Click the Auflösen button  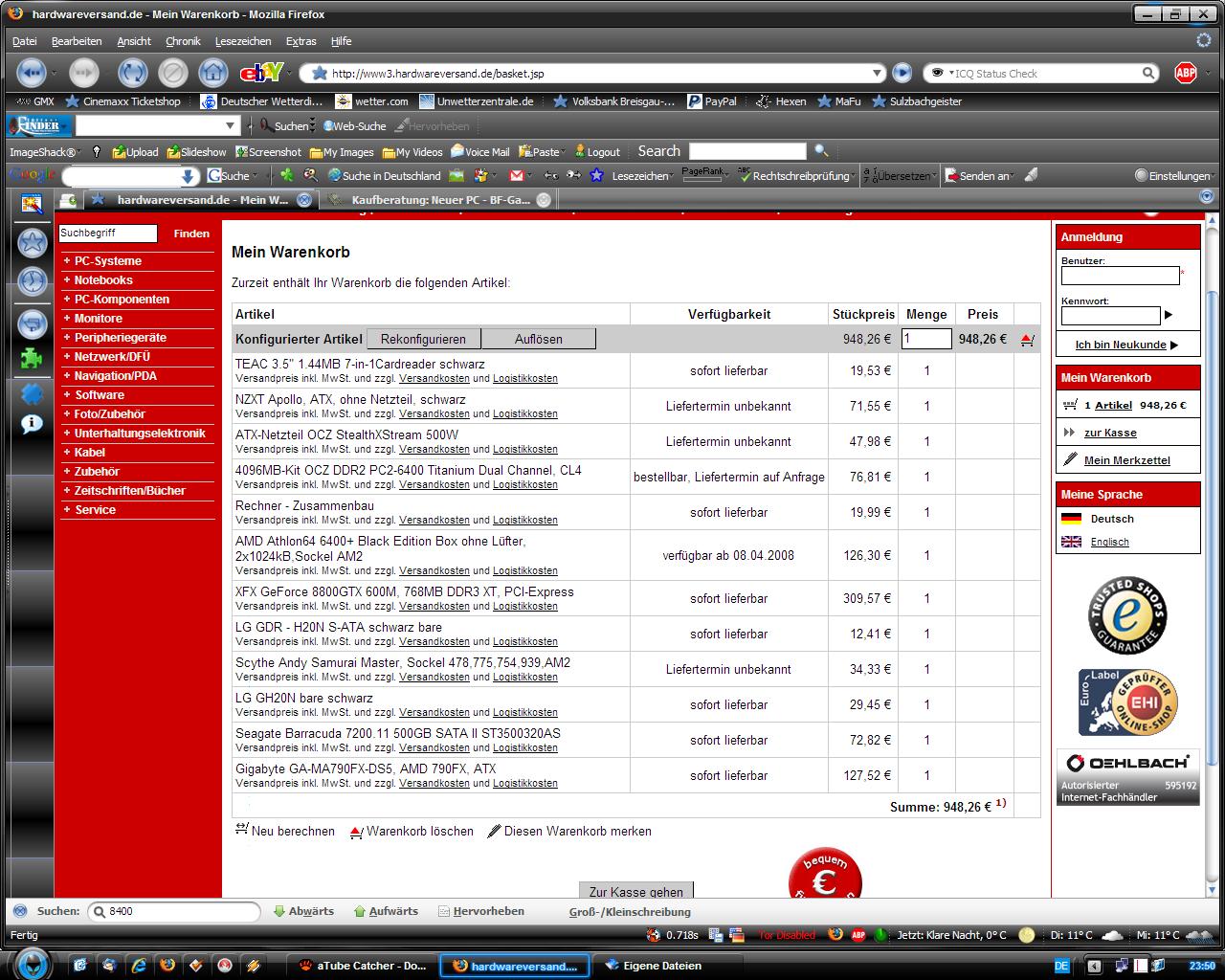click(539, 339)
